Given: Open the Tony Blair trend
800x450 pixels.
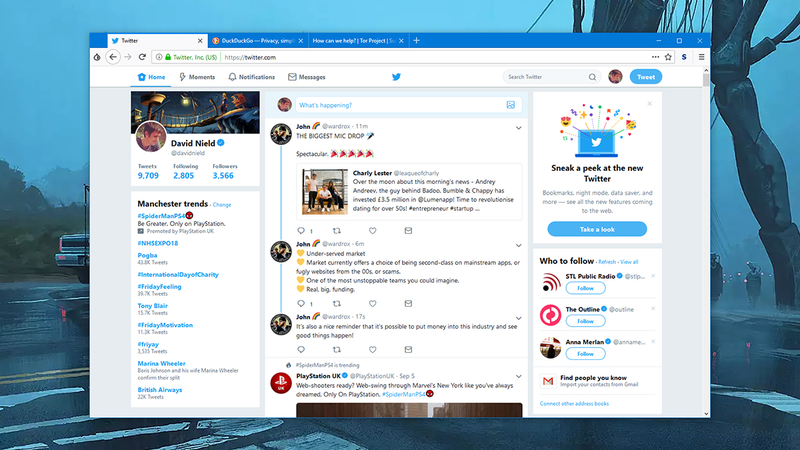Looking at the screenshot, I should click(152, 306).
